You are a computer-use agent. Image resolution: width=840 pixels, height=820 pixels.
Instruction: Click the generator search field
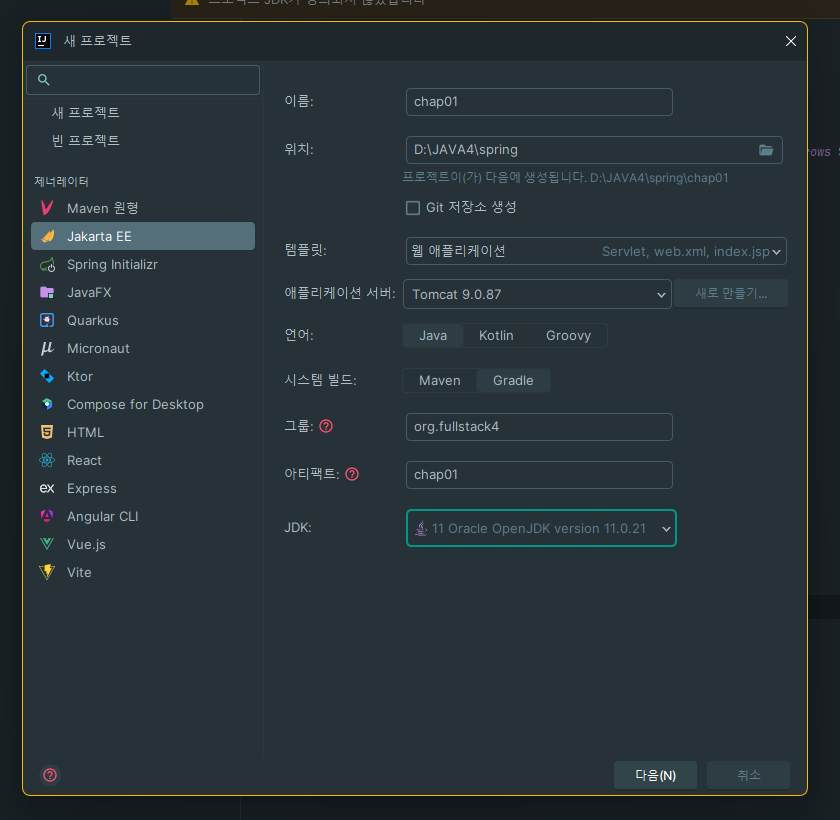pos(143,80)
